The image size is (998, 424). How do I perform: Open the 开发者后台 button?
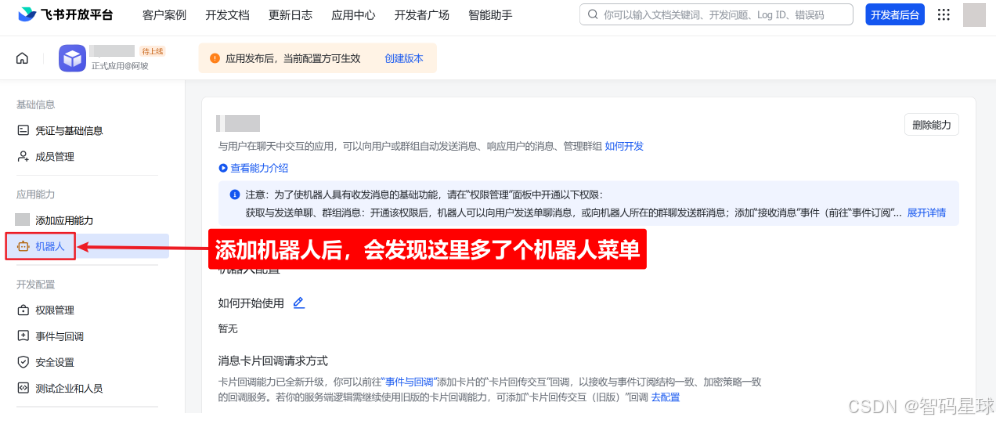895,15
